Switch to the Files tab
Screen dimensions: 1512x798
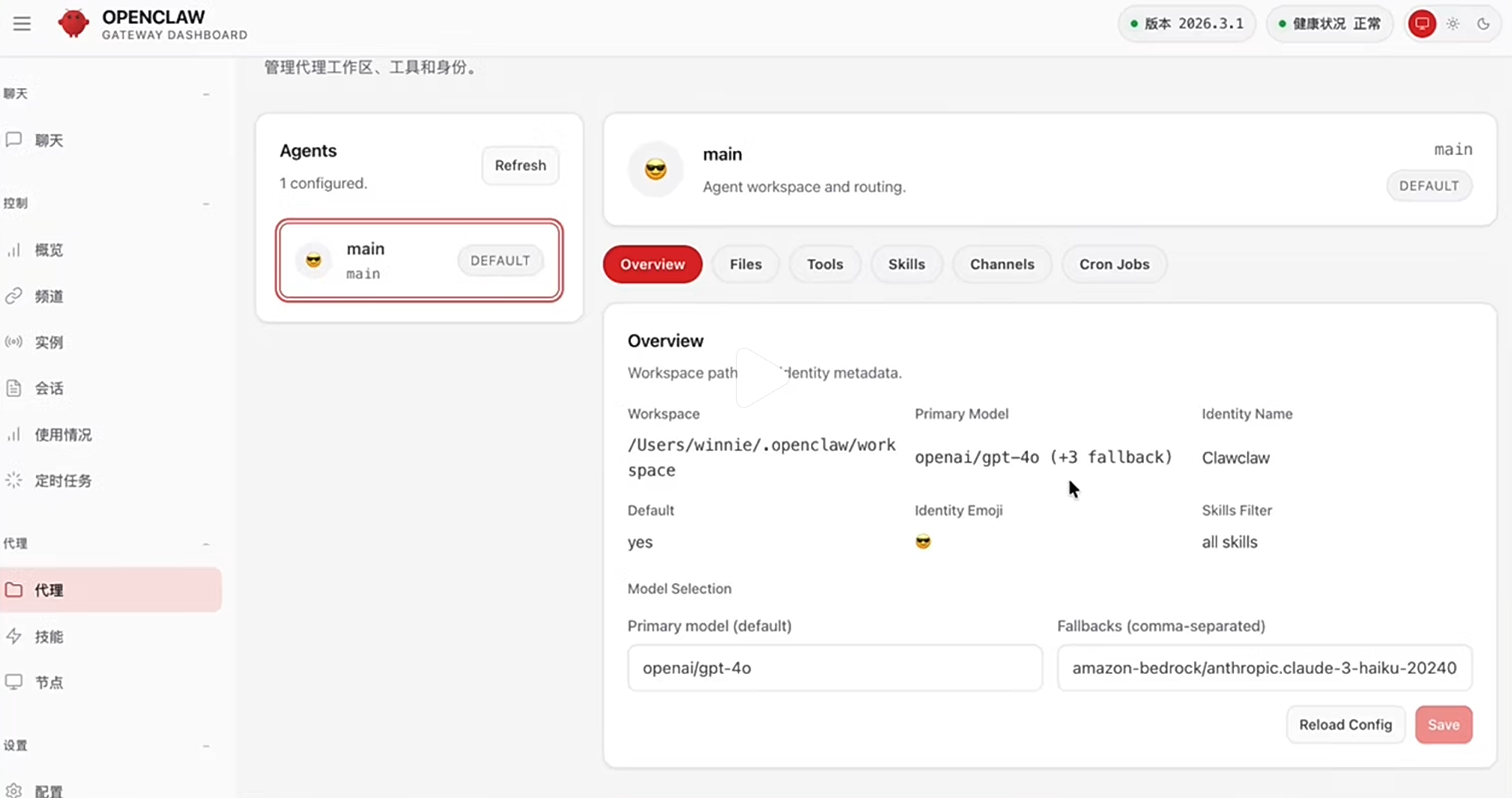746,264
